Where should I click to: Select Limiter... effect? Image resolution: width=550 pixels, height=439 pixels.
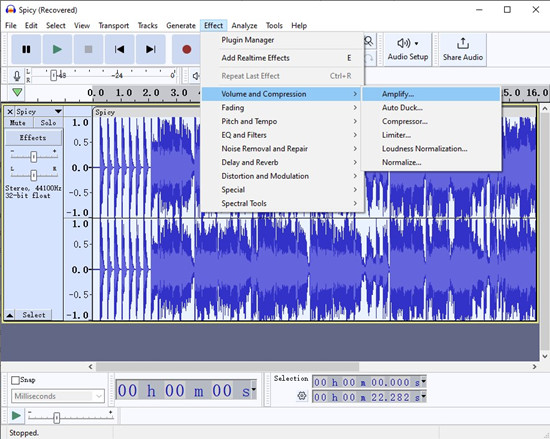[x=431, y=135]
